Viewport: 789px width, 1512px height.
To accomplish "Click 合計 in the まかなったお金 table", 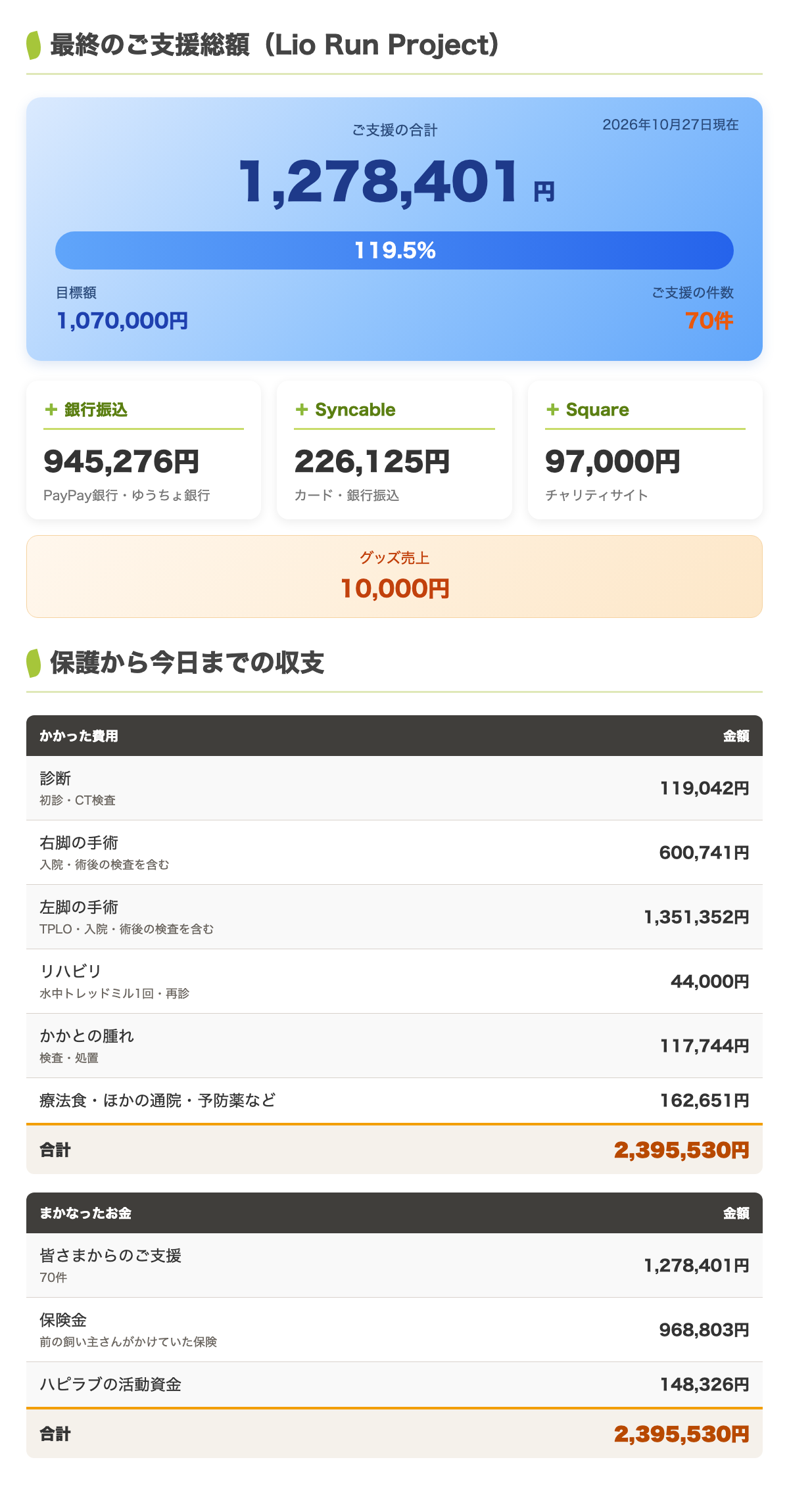I will coord(55,1434).
